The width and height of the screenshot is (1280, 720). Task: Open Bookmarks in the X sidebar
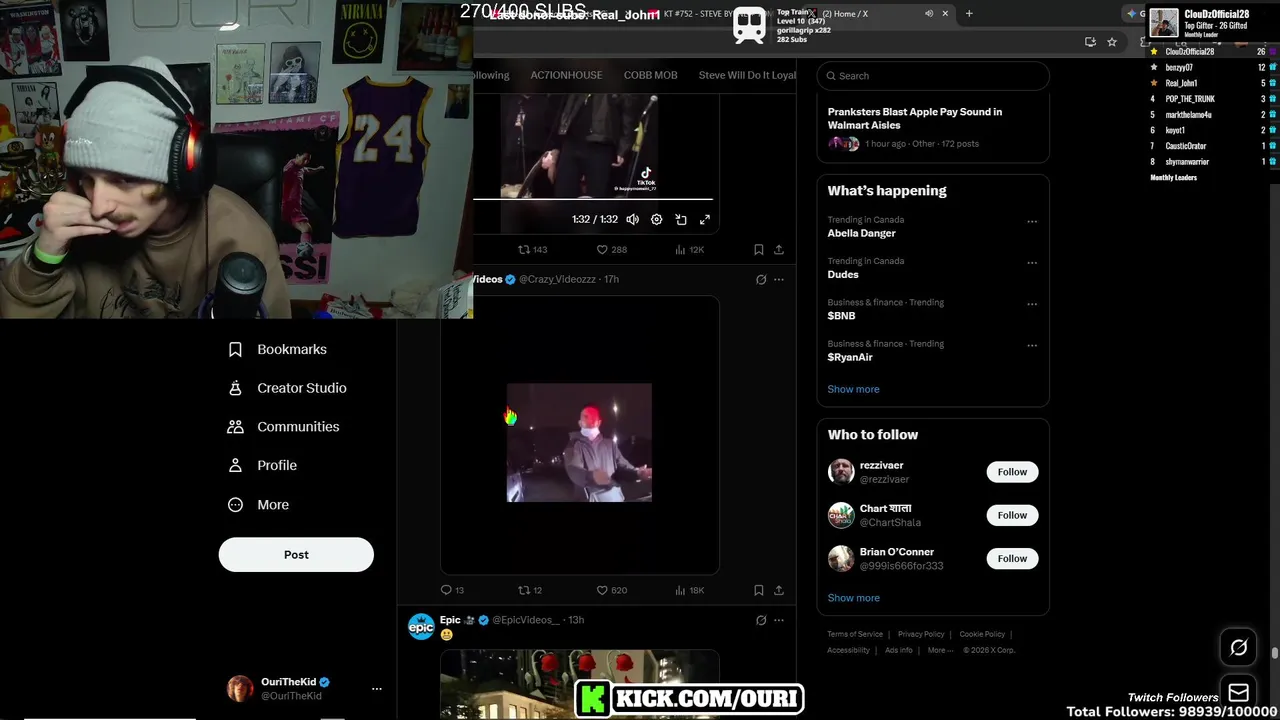tap(278, 349)
